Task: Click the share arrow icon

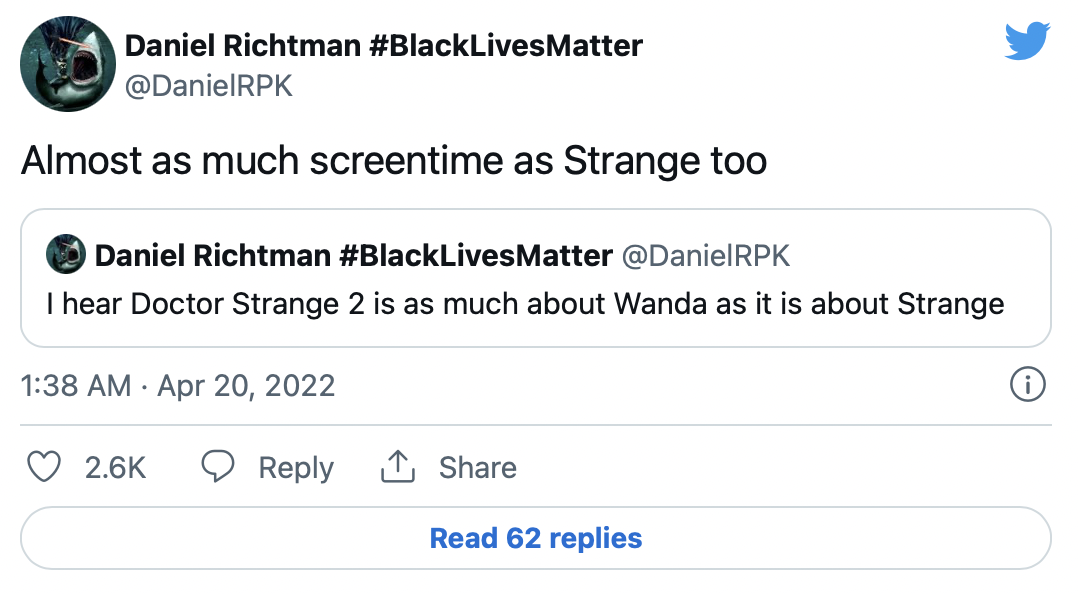Action: 398,467
